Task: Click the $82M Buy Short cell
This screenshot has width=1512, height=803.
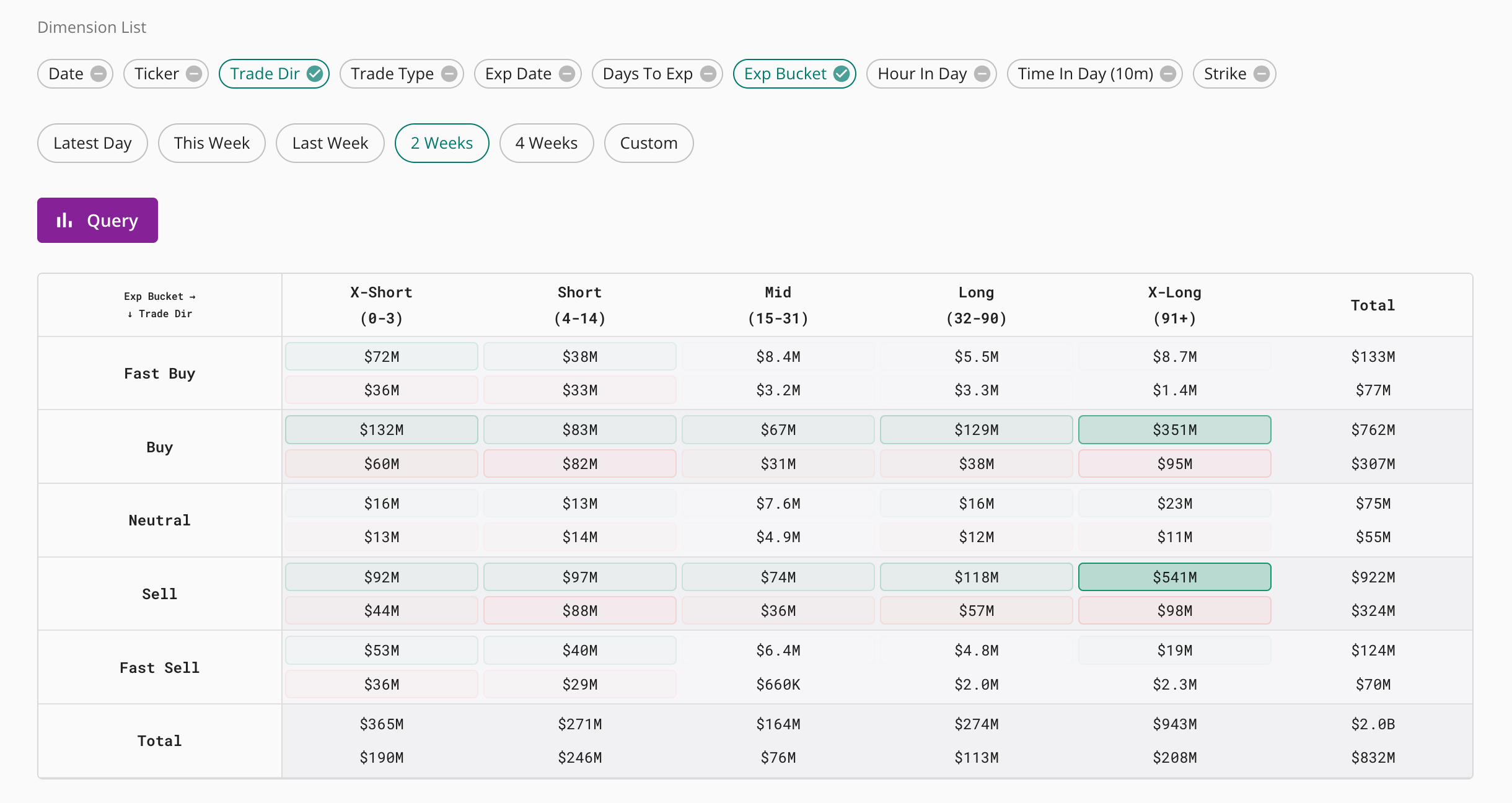Action: point(580,464)
